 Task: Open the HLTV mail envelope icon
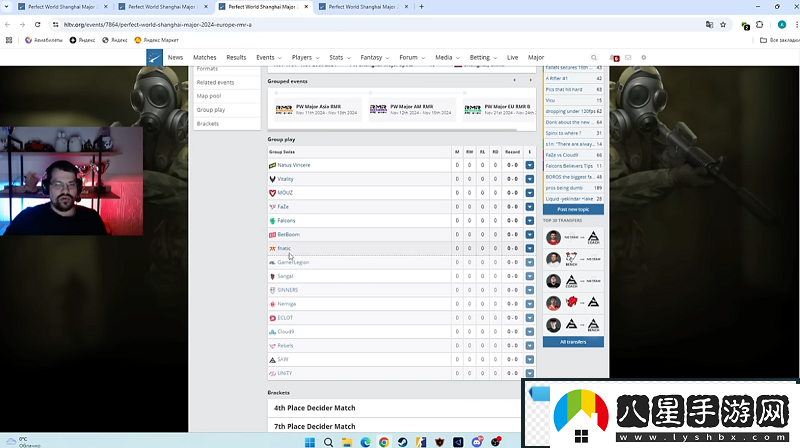point(628,58)
